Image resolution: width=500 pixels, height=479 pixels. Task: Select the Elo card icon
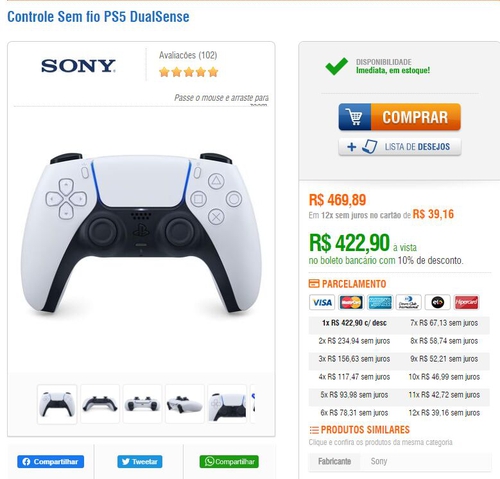click(x=438, y=302)
